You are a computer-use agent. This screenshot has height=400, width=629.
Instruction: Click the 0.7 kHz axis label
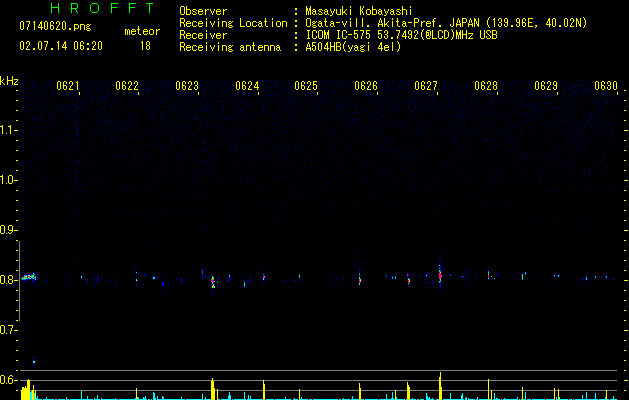[8, 330]
